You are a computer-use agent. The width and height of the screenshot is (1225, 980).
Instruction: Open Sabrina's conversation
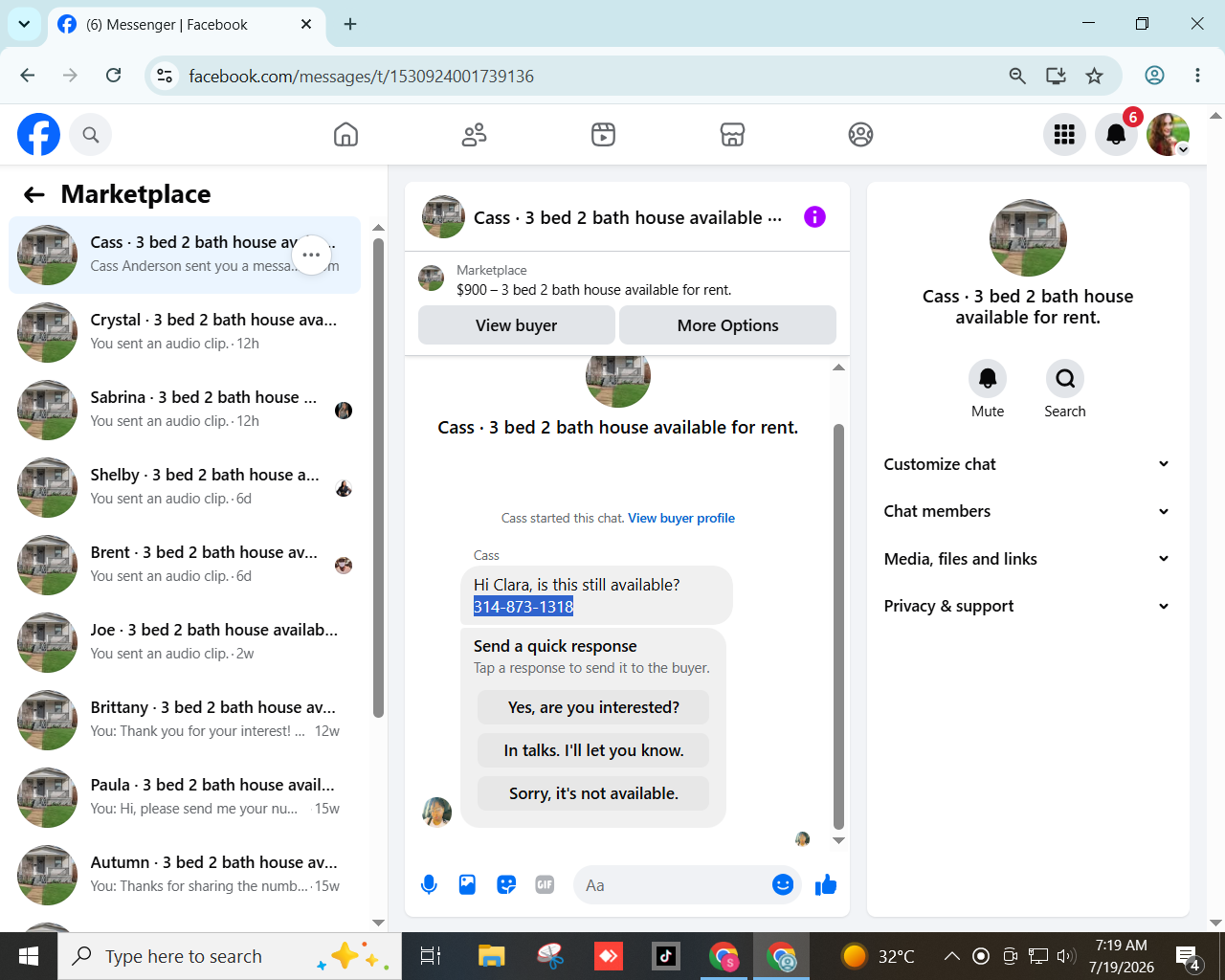(x=185, y=410)
